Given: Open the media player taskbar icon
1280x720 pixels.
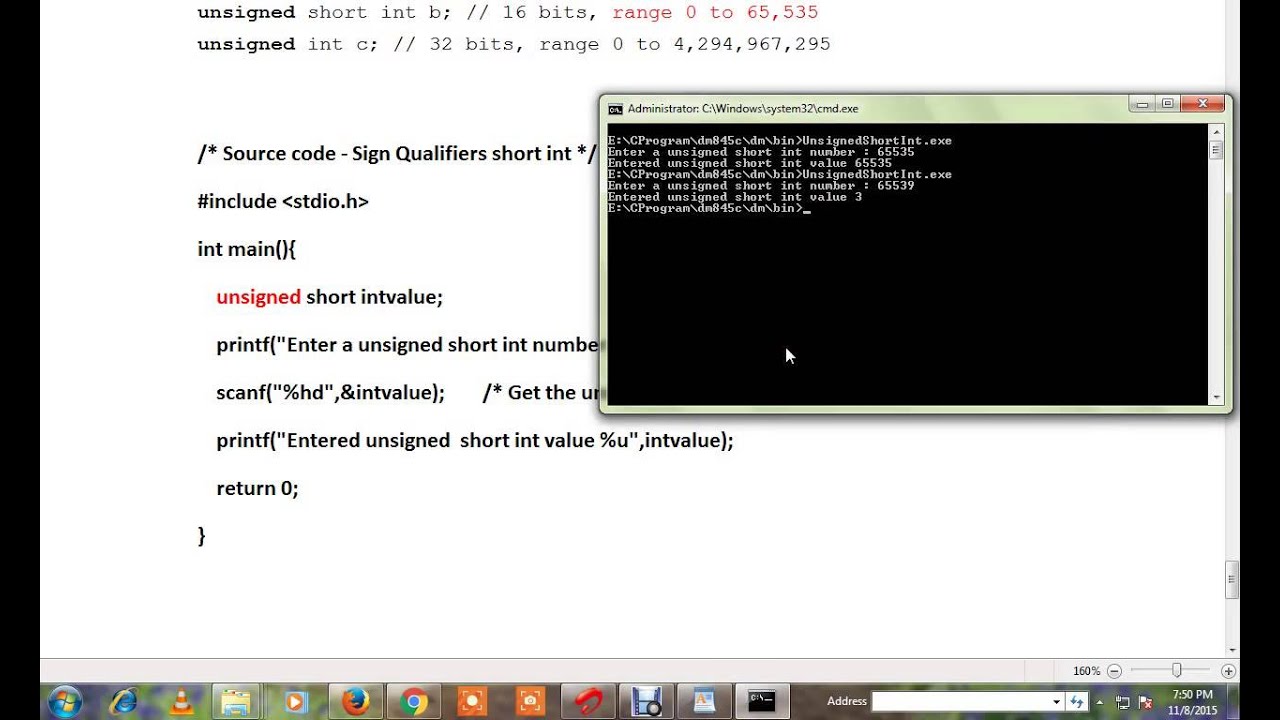Looking at the screenshot, I should coord(295,702).
